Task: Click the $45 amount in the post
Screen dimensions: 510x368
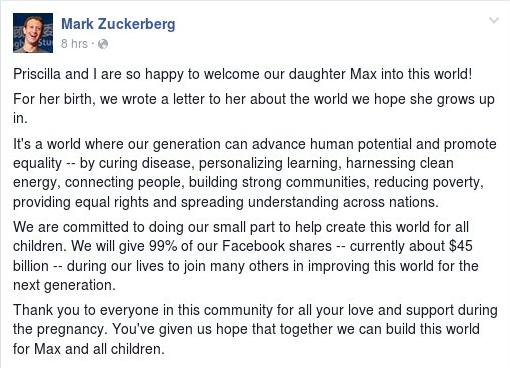Action: point(461,246)
